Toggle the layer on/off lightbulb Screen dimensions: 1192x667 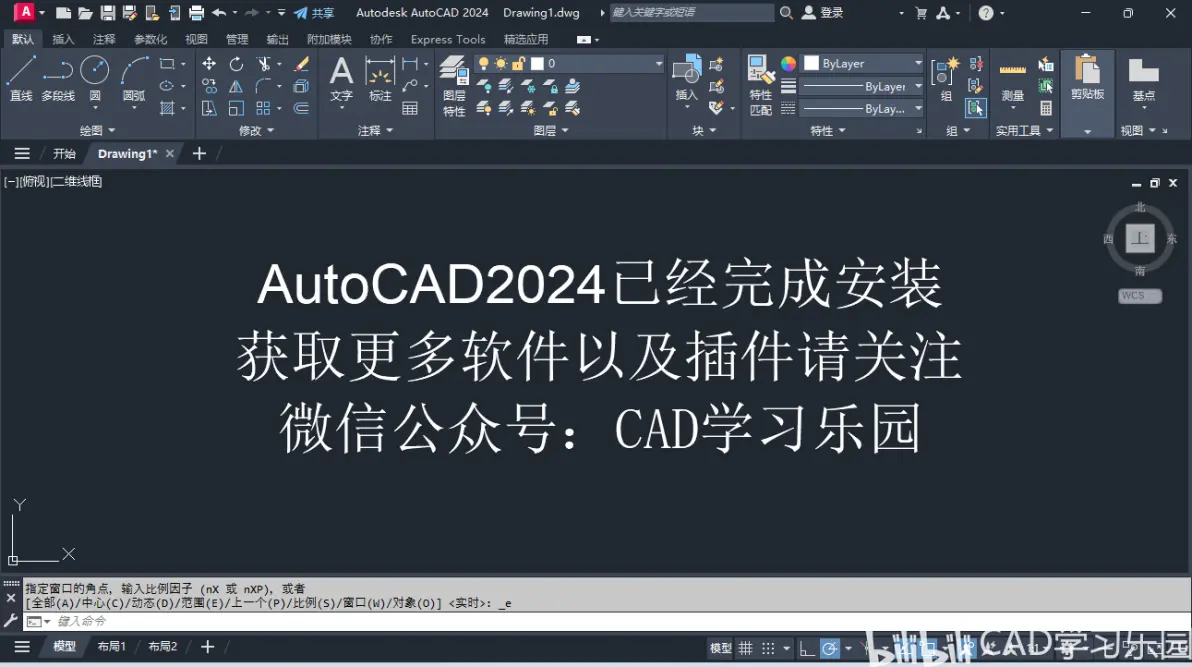click(483, 63)
